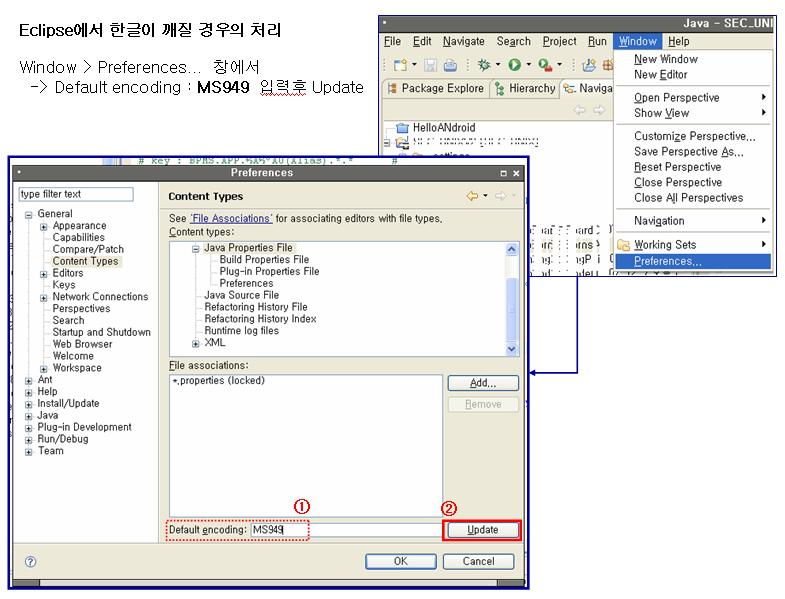Open the 'File Associations' link

pos(231,219)
